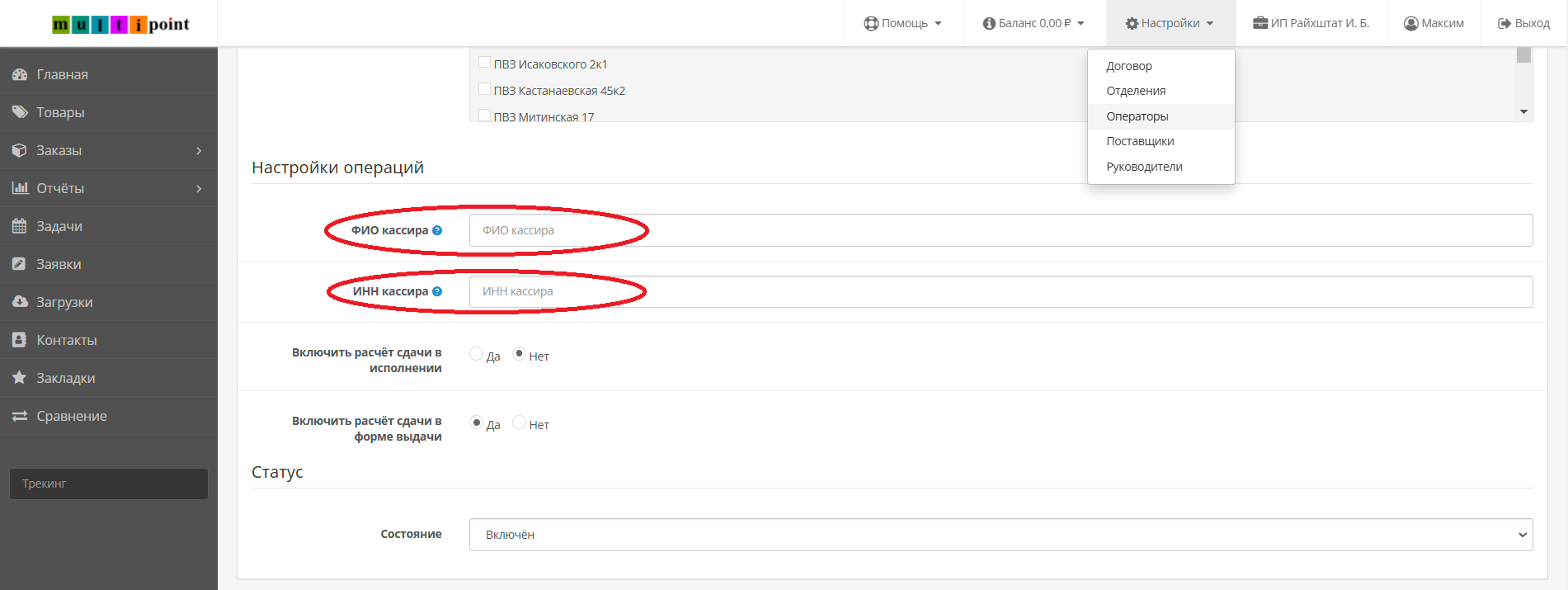Screen dimensions: 1568x590
Task: Click the user avatar icon by Максим
Action: pyautogui.click(x=1411, y=23)
